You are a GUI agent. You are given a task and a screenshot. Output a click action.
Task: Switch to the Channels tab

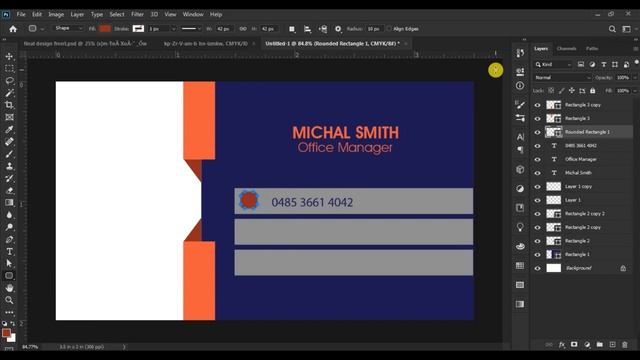tap(567, 49)
